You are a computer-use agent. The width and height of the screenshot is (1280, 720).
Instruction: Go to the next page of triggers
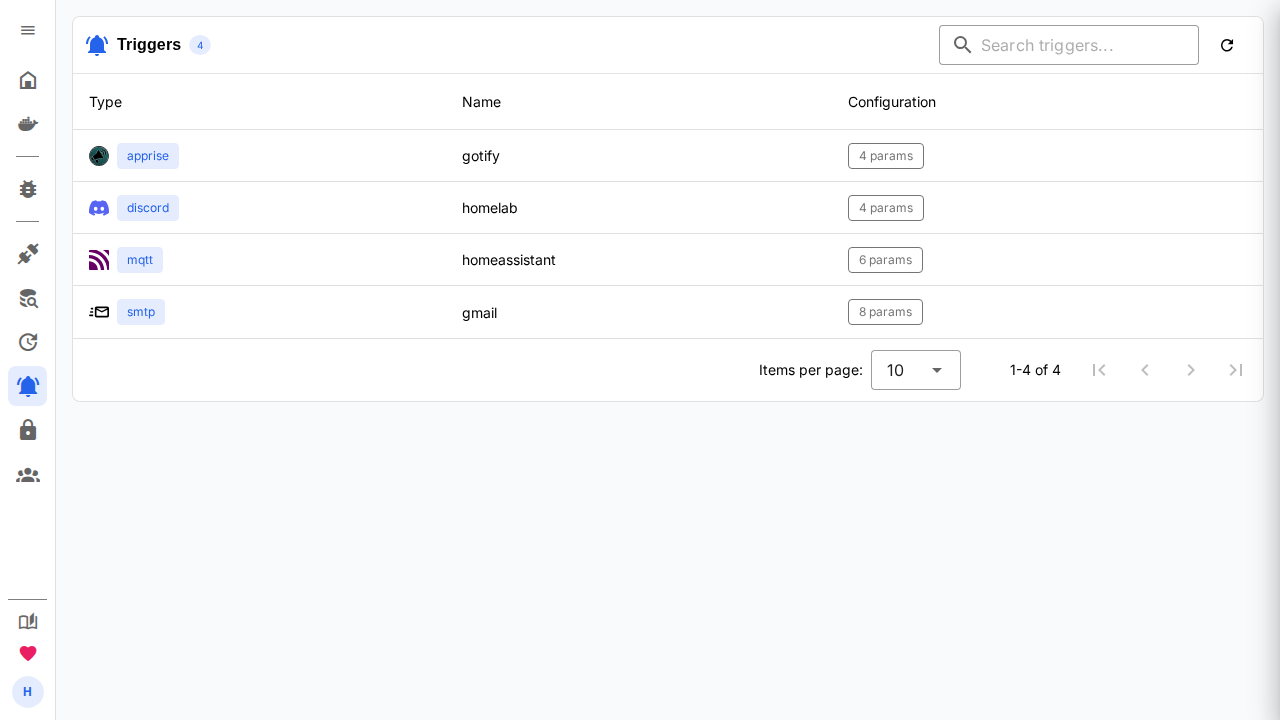point(1191,370)
